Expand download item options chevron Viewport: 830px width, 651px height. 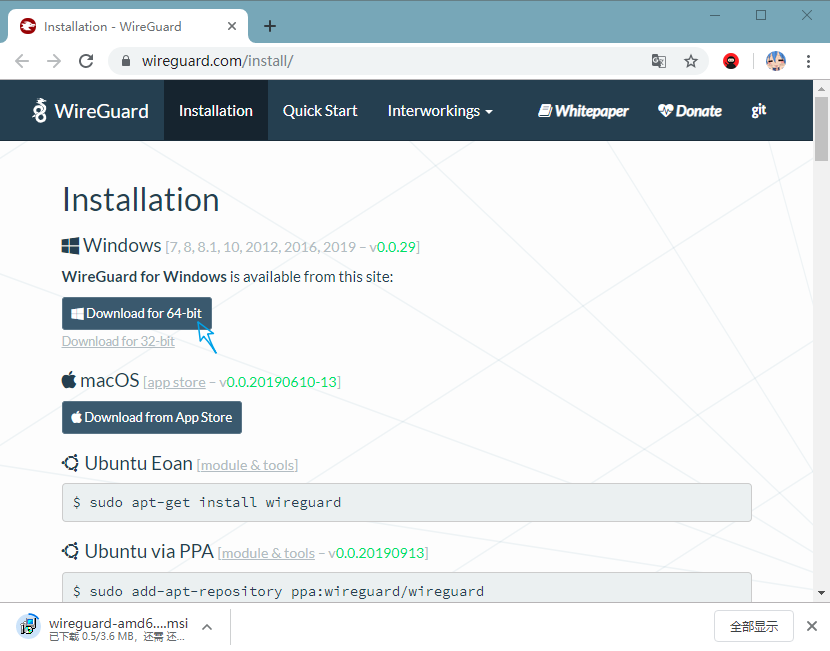pyautogui.click(x=207, y=627)
